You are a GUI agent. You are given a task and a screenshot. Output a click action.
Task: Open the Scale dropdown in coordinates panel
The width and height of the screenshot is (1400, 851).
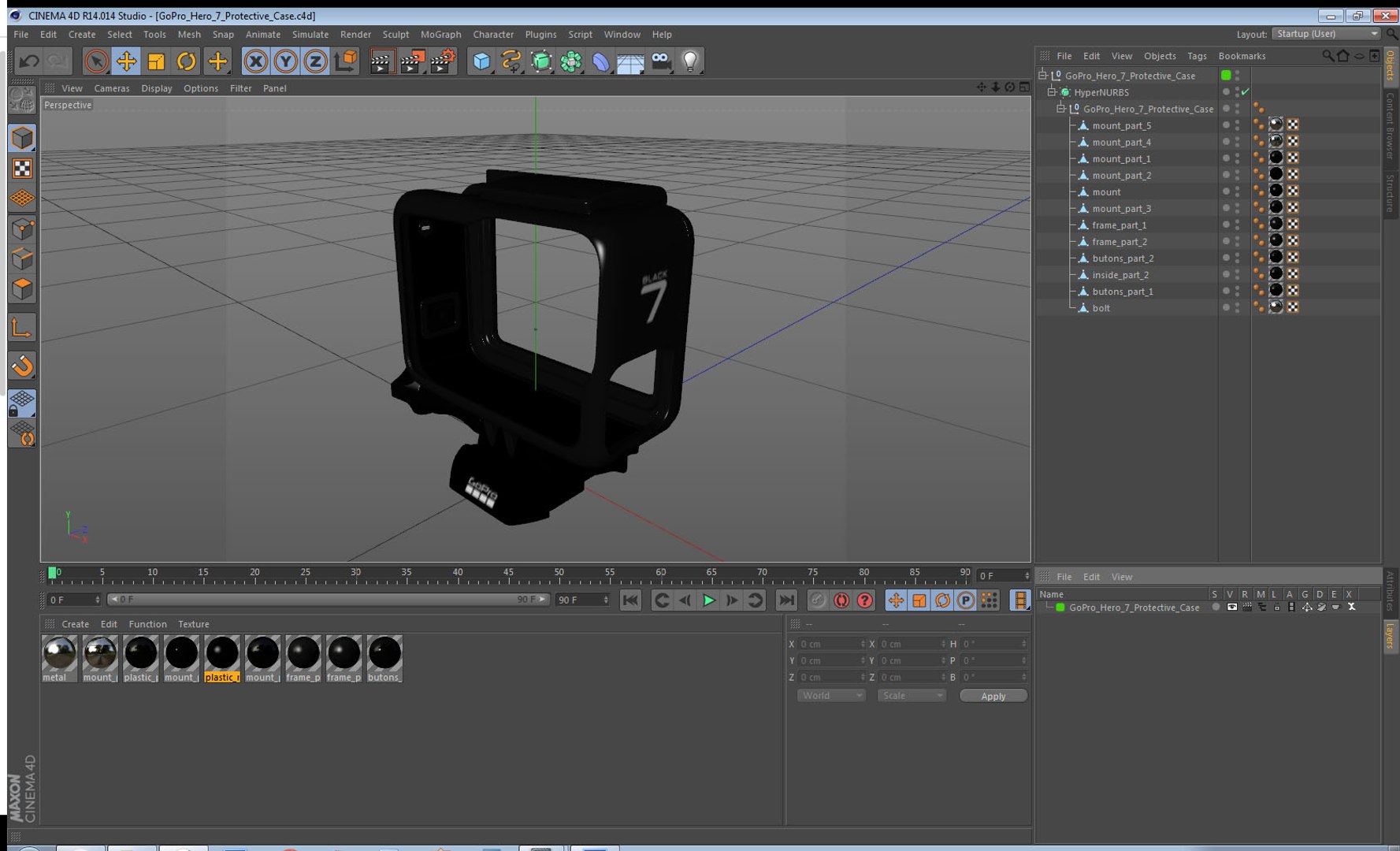(912, 696)
